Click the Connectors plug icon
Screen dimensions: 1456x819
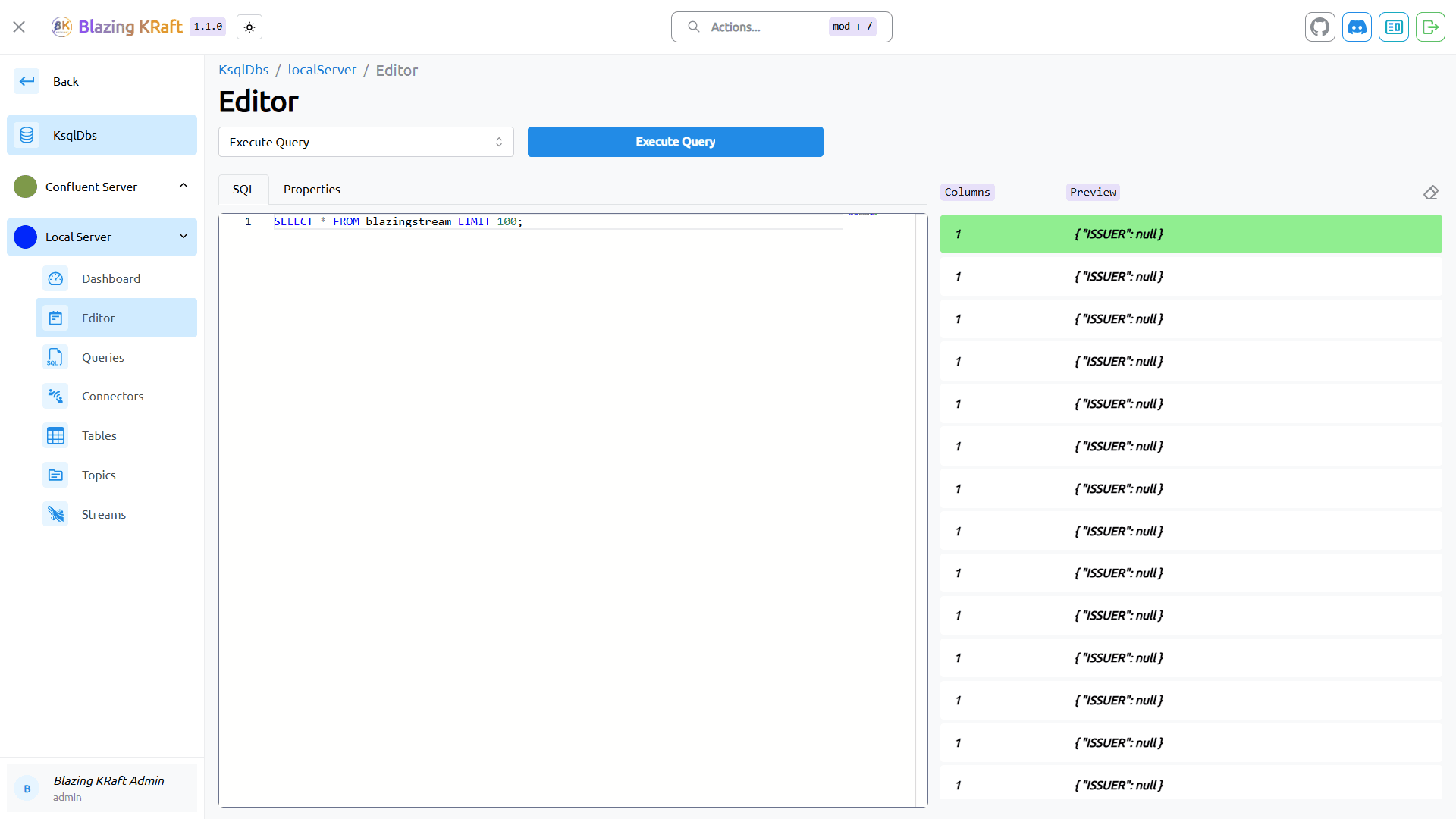click(55, 396)
